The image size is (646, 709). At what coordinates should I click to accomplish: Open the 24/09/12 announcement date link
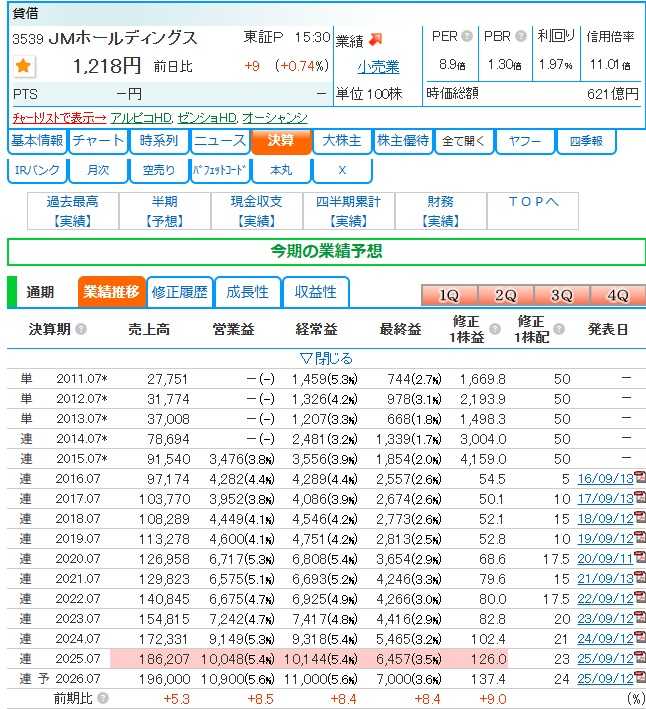(605, 639)
